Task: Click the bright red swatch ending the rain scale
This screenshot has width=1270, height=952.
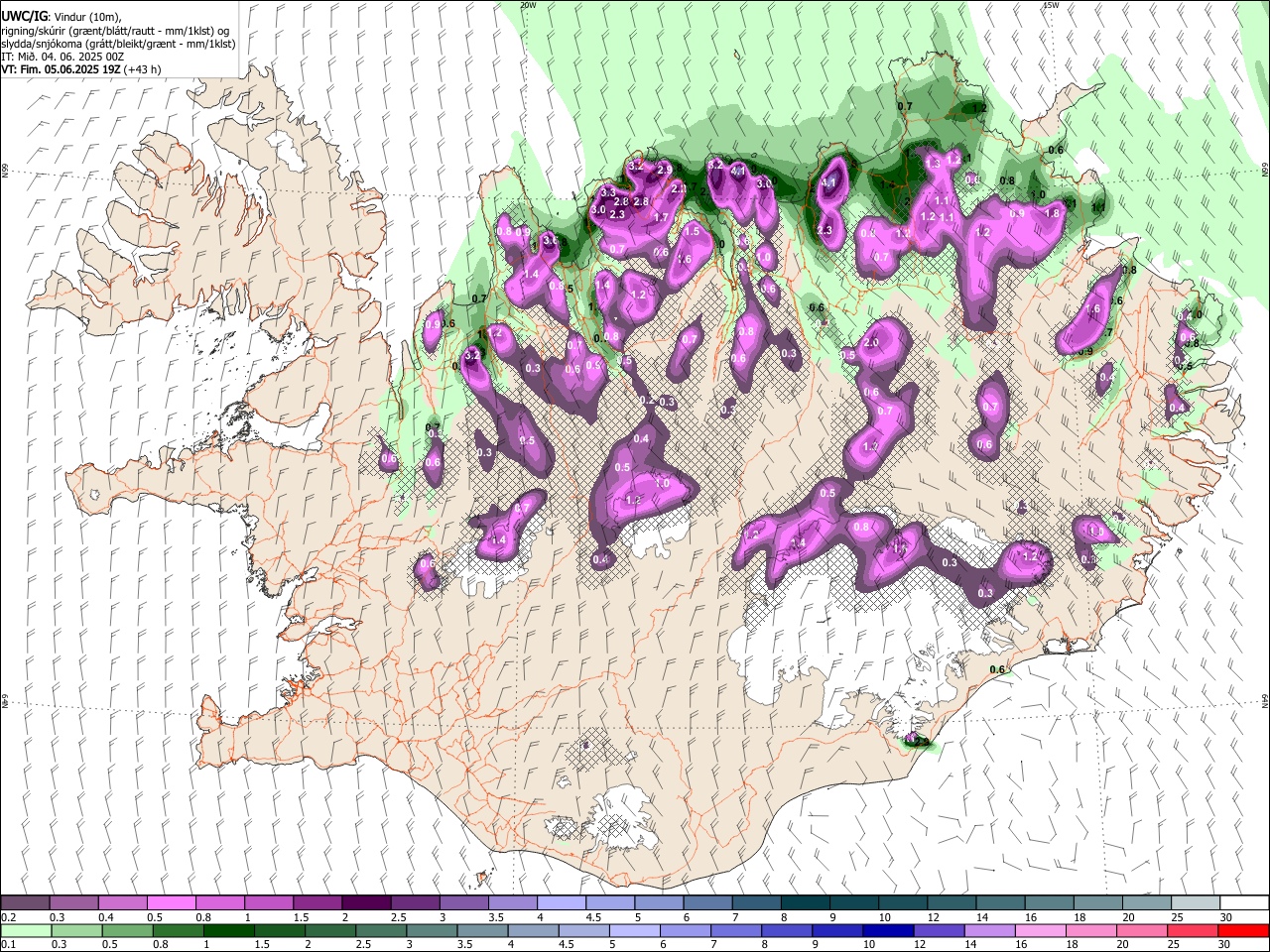Action: pos(1243,930)
